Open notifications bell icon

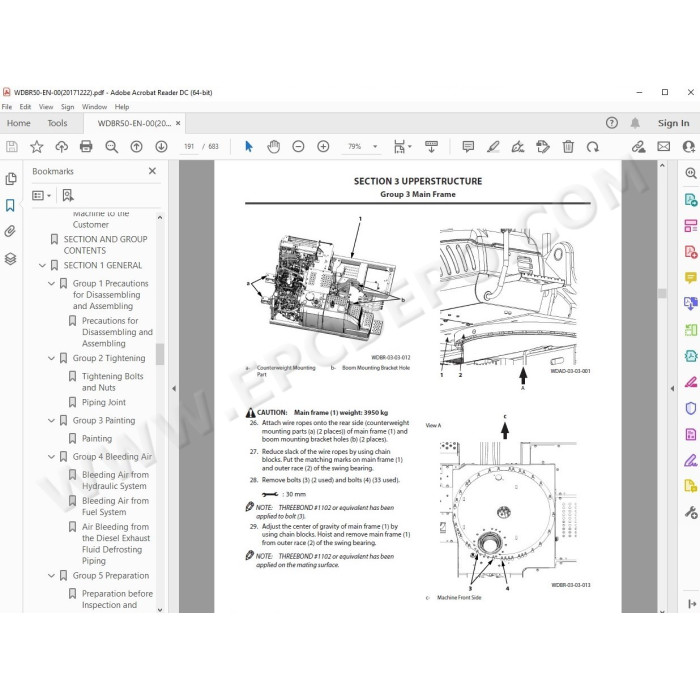[x=635, y=123]
